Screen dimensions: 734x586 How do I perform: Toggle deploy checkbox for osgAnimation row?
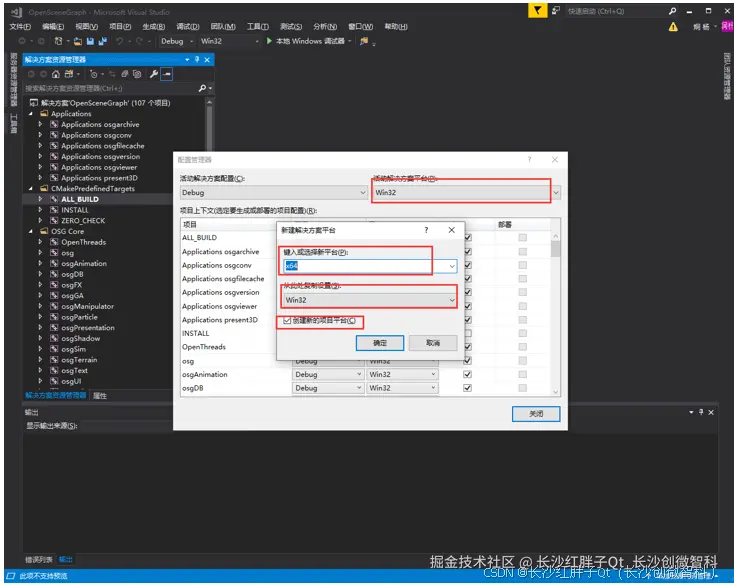click(x=522, y=374)
